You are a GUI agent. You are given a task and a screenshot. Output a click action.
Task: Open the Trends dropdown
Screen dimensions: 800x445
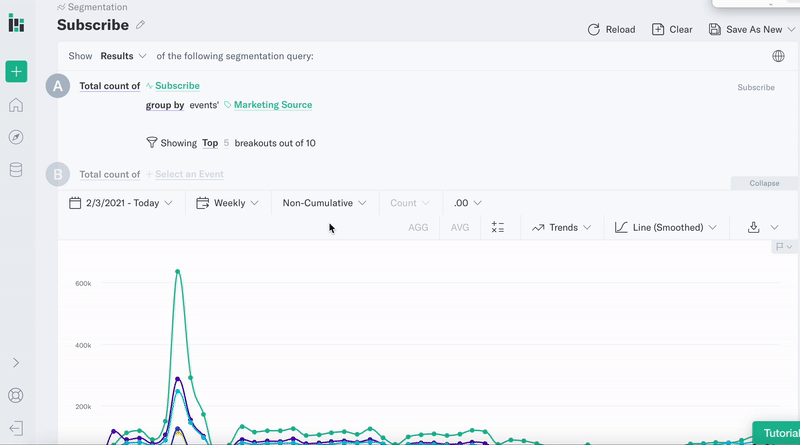[561, 228]
